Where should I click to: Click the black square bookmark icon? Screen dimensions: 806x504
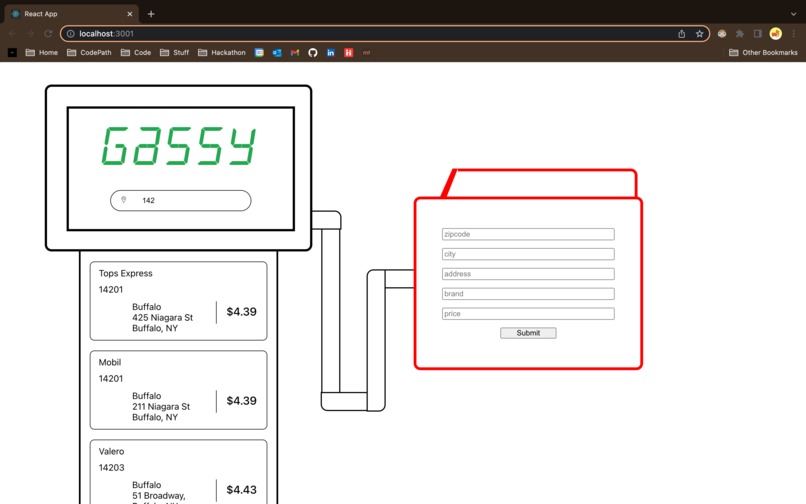(x=12, y=52)
